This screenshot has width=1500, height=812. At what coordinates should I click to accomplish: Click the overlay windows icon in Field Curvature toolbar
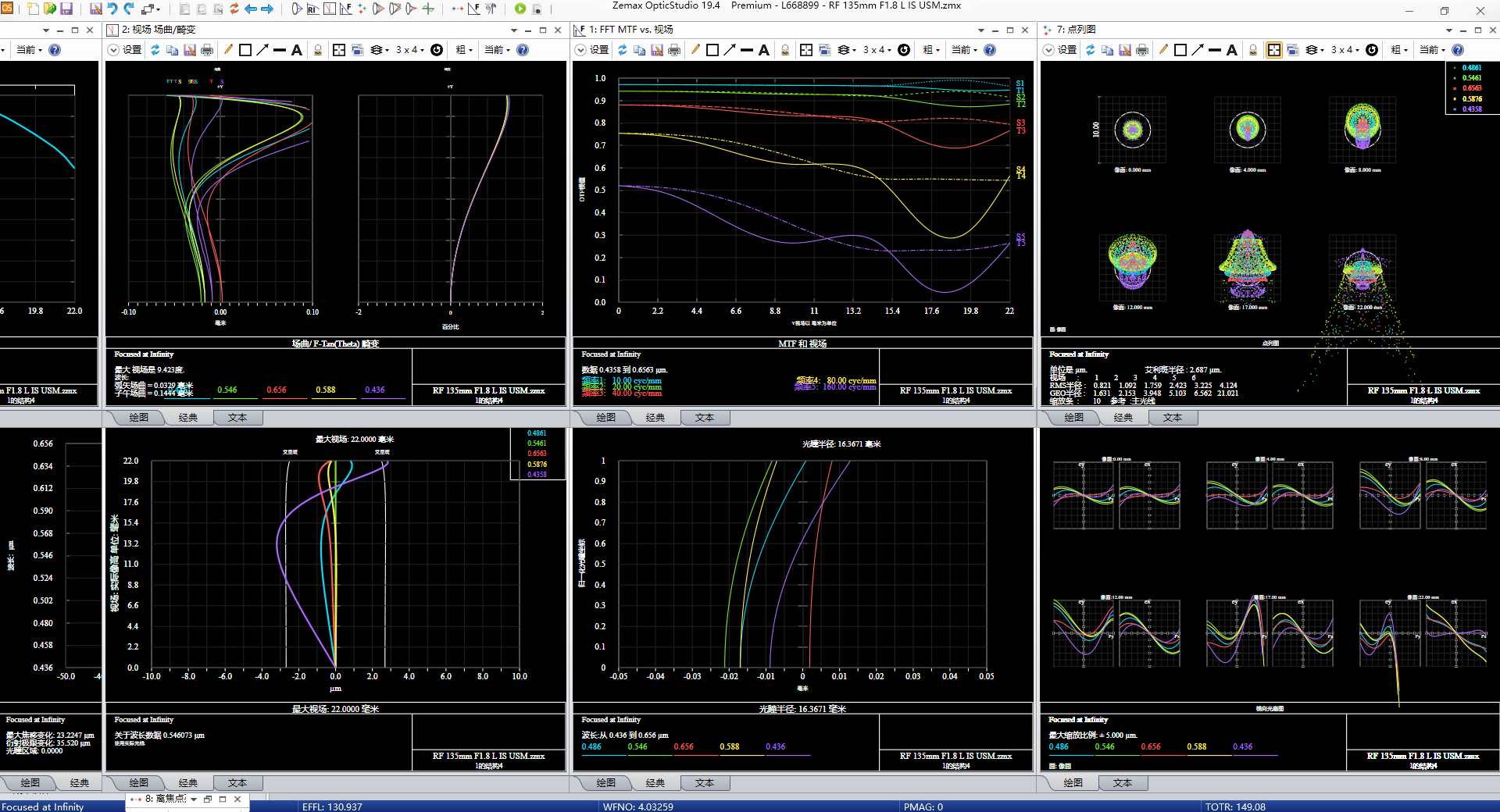[x=358, y=50]
